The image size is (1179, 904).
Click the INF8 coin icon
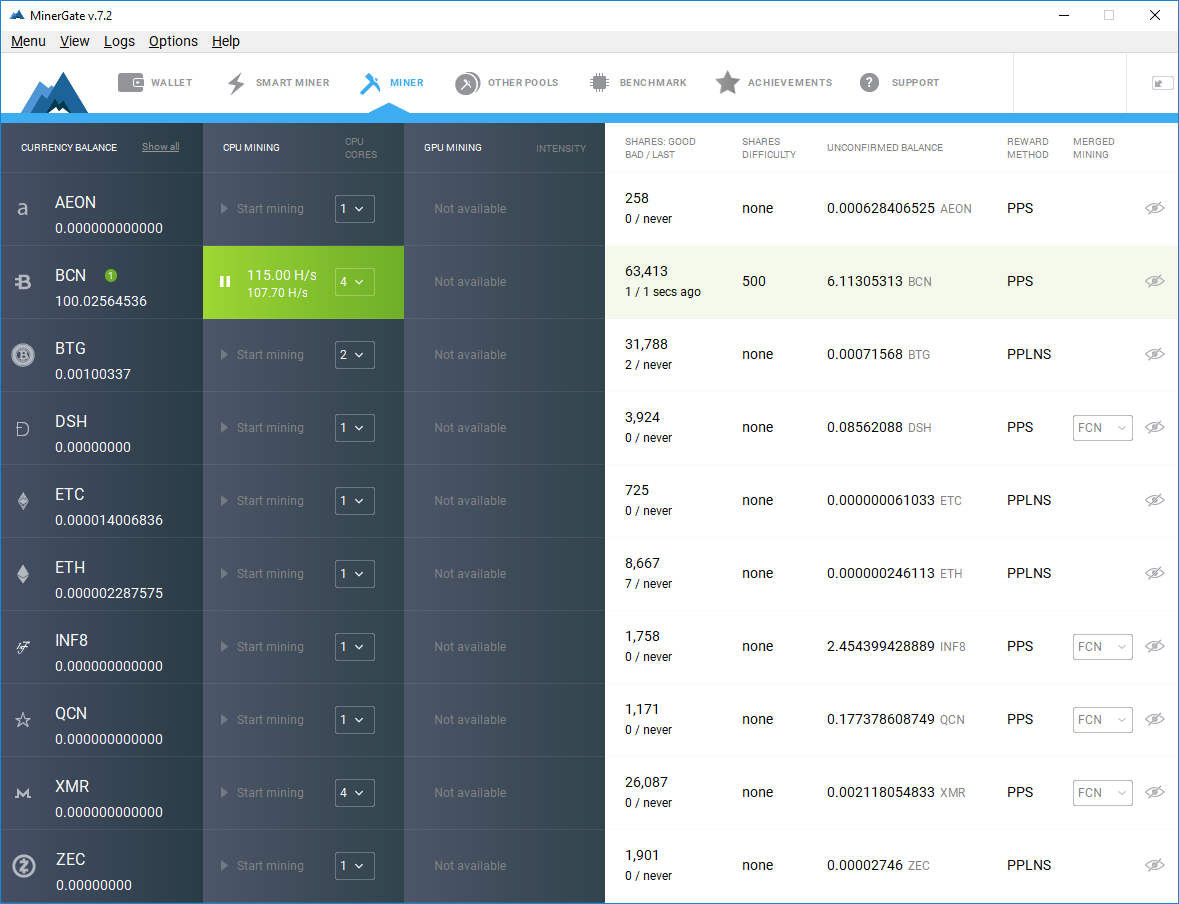click(x=23, y=647)
